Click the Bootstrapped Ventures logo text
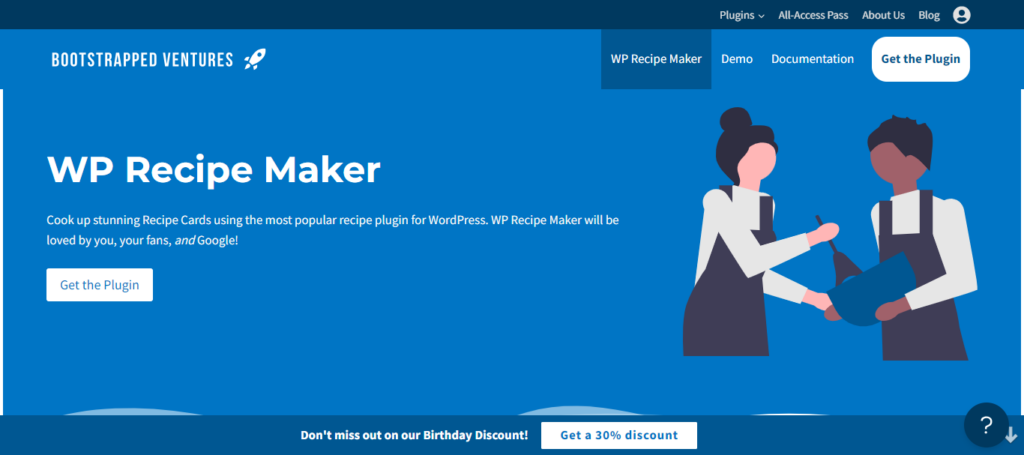1024x455 pixels. tap(142, 60)
